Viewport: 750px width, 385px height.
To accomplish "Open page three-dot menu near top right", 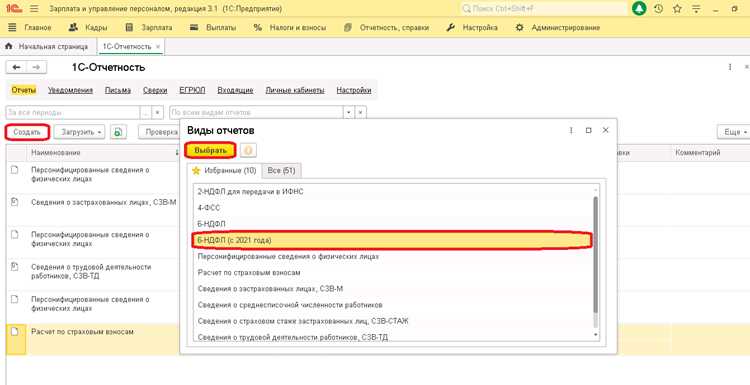I will (x=730, y=67).
